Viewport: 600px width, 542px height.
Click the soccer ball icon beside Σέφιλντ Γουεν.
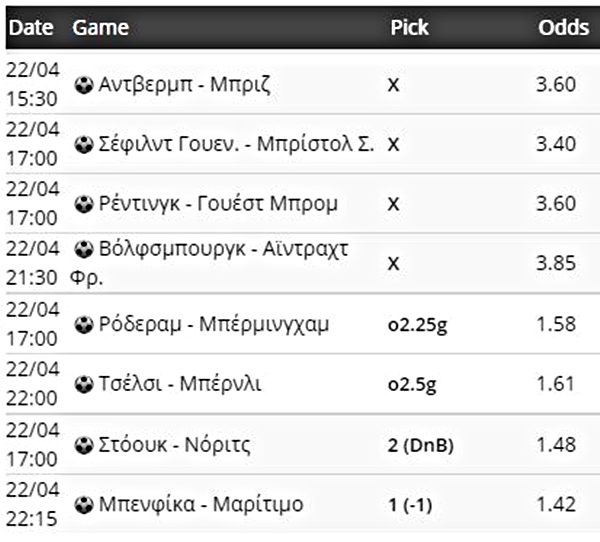tap(84, 145)
